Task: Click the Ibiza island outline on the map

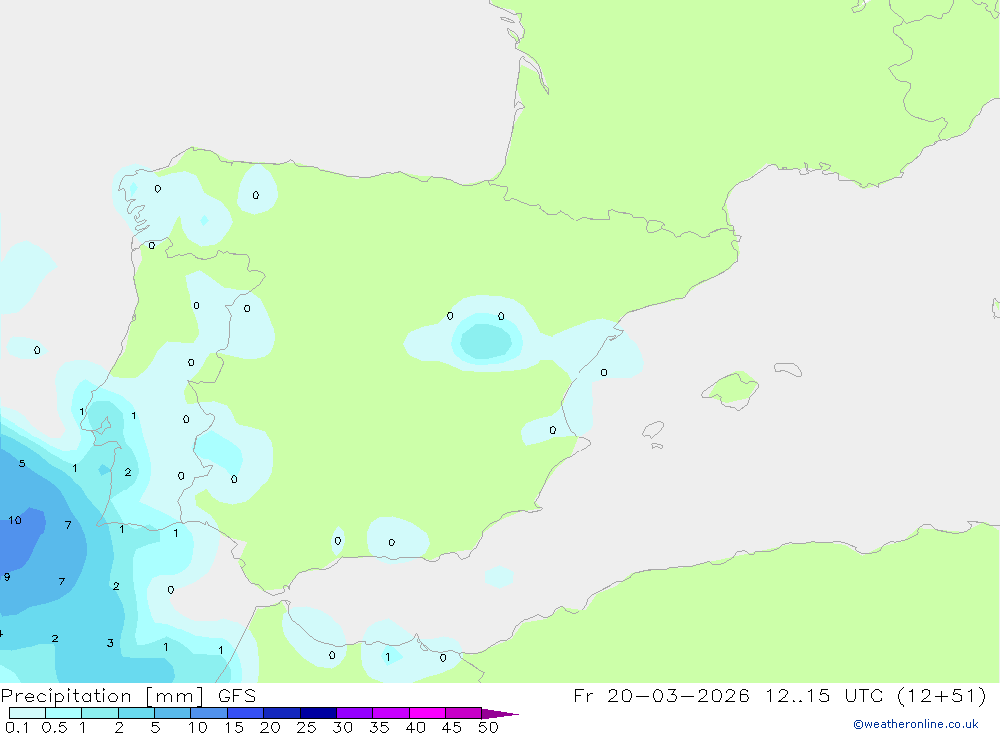Action: pos(653,430)
